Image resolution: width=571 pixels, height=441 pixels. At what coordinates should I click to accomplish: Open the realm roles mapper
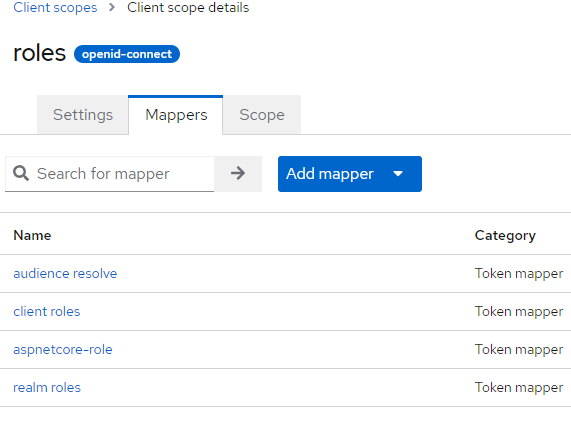47,387
